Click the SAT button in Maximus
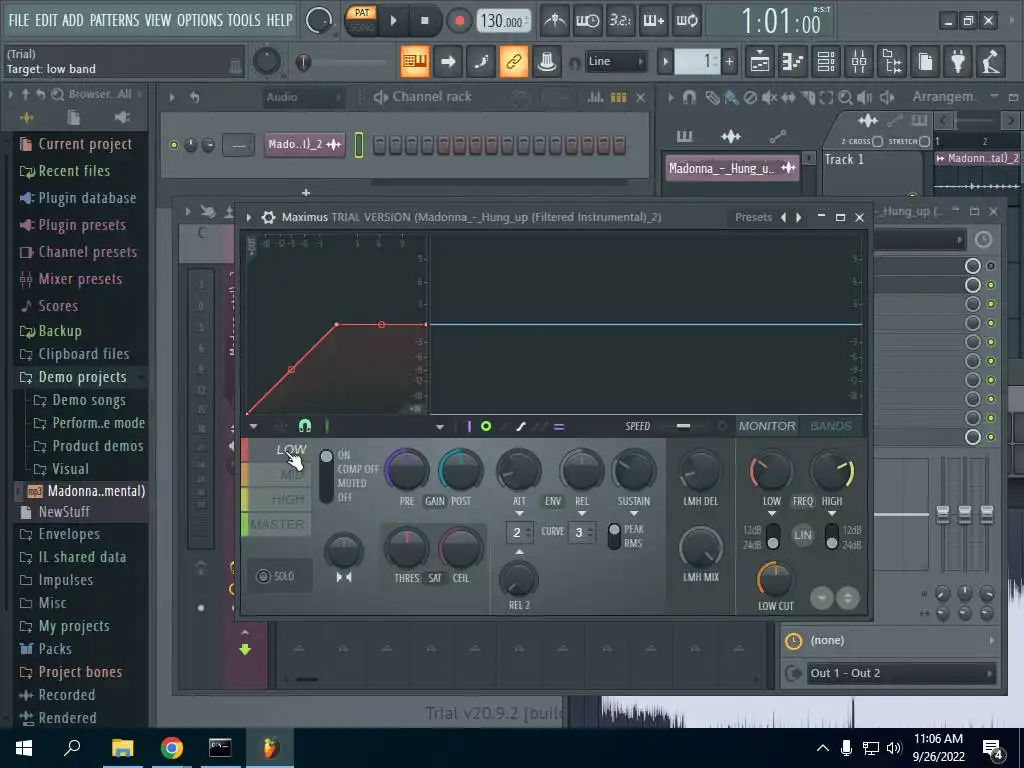This screenshot has width=1024, height=768. point(434,578)
